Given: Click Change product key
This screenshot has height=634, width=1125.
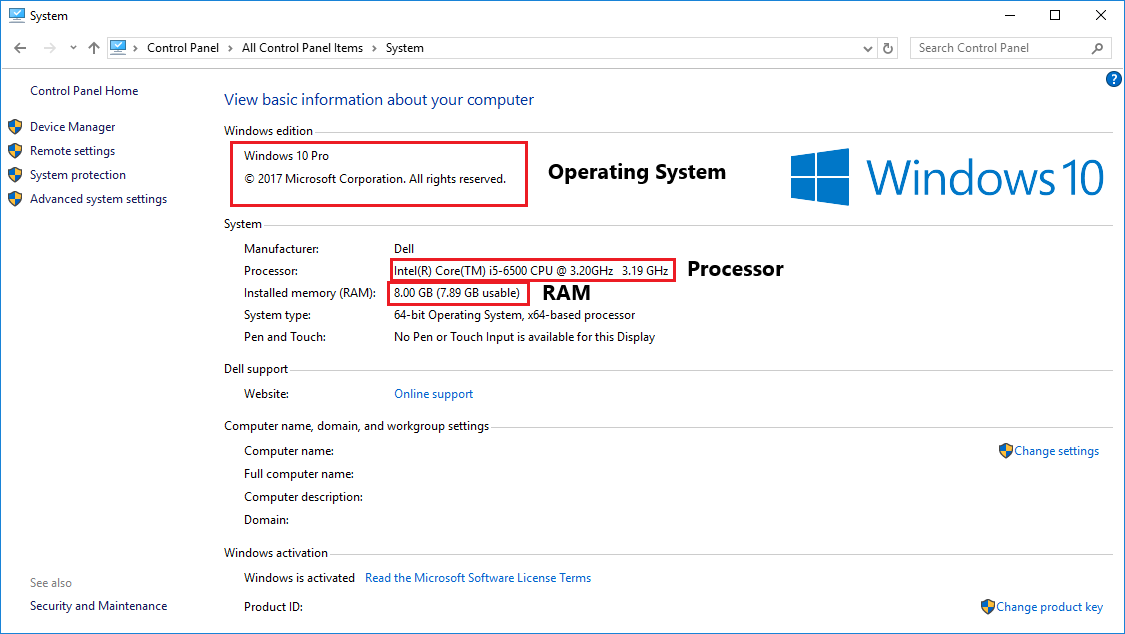Looking at the screenshot, I should tap(1049, 607).
